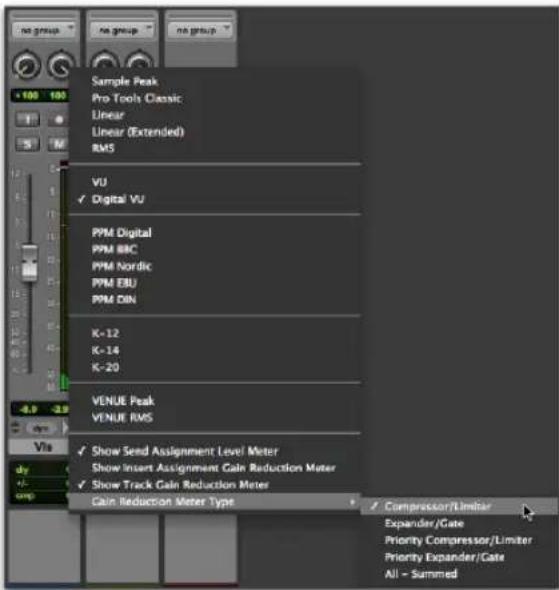Open the second track's 'no group' selector
The width and height of the screenshot is (559, 590).
tap(122, 30)
